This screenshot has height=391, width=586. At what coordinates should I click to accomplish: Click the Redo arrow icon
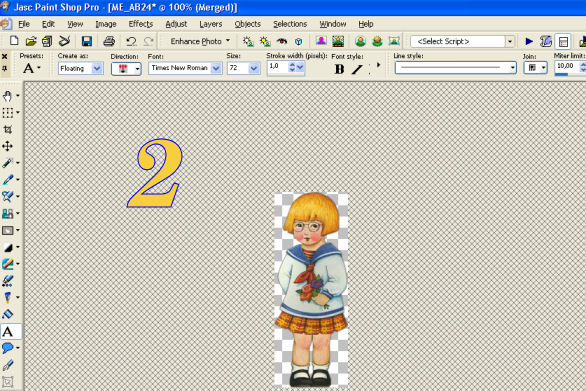(x=148, y=41)
